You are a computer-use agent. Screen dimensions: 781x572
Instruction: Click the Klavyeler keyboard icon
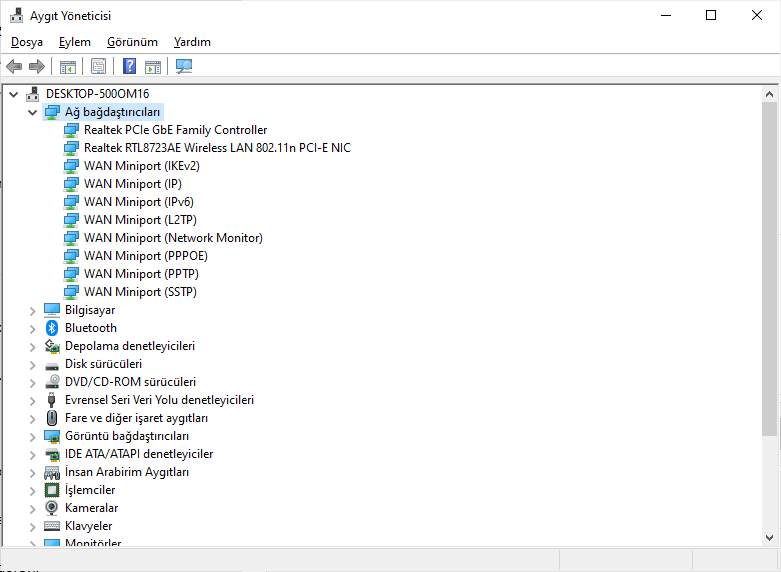(x=52, y=526)
